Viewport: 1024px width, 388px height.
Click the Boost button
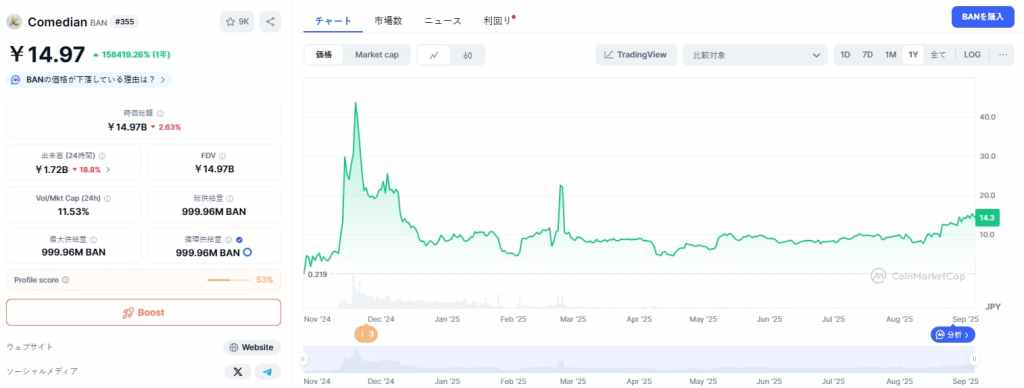click(144, 312)
